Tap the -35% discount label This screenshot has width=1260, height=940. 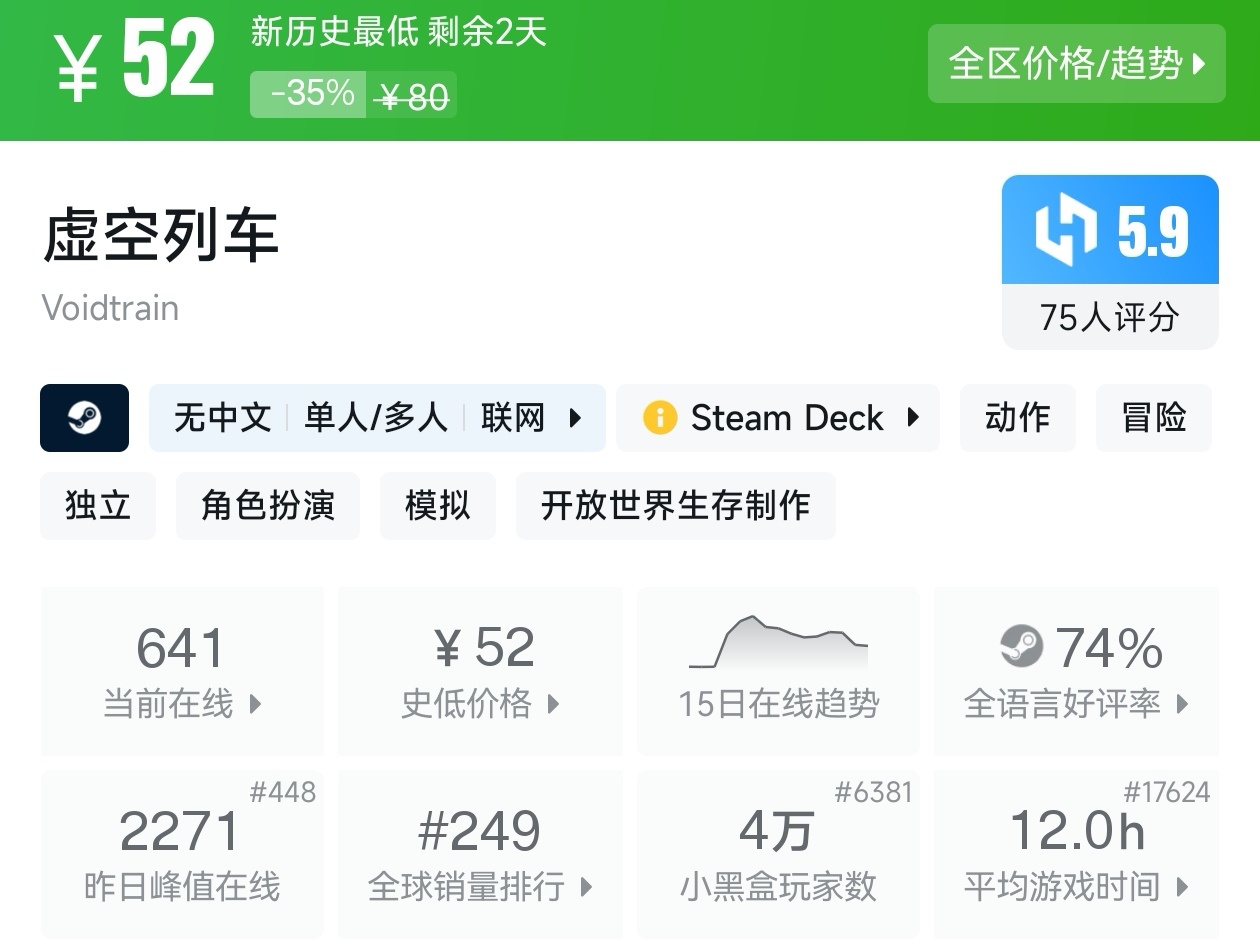point(308,94)
